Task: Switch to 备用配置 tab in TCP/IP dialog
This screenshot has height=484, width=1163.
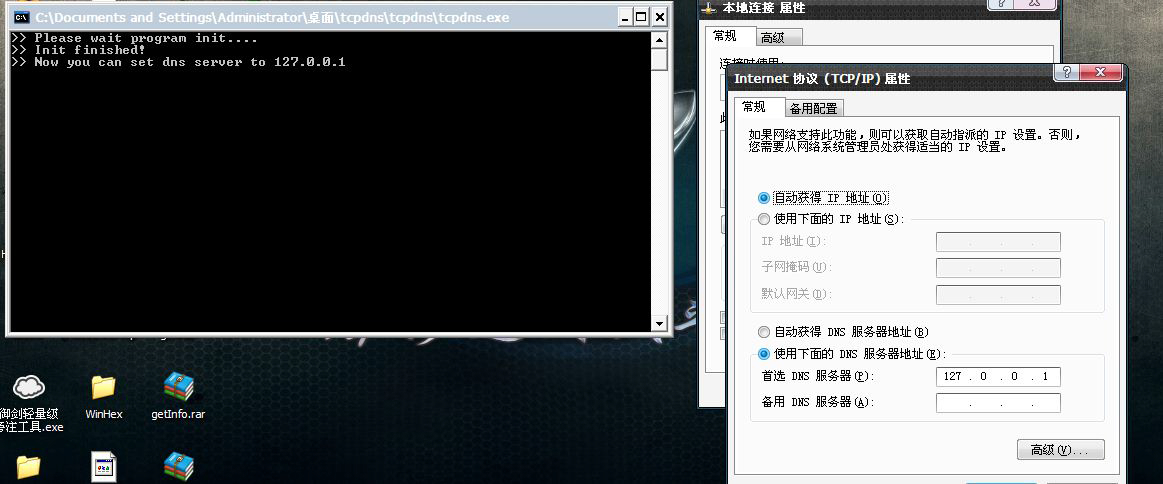Action: [x=813, y=108]
